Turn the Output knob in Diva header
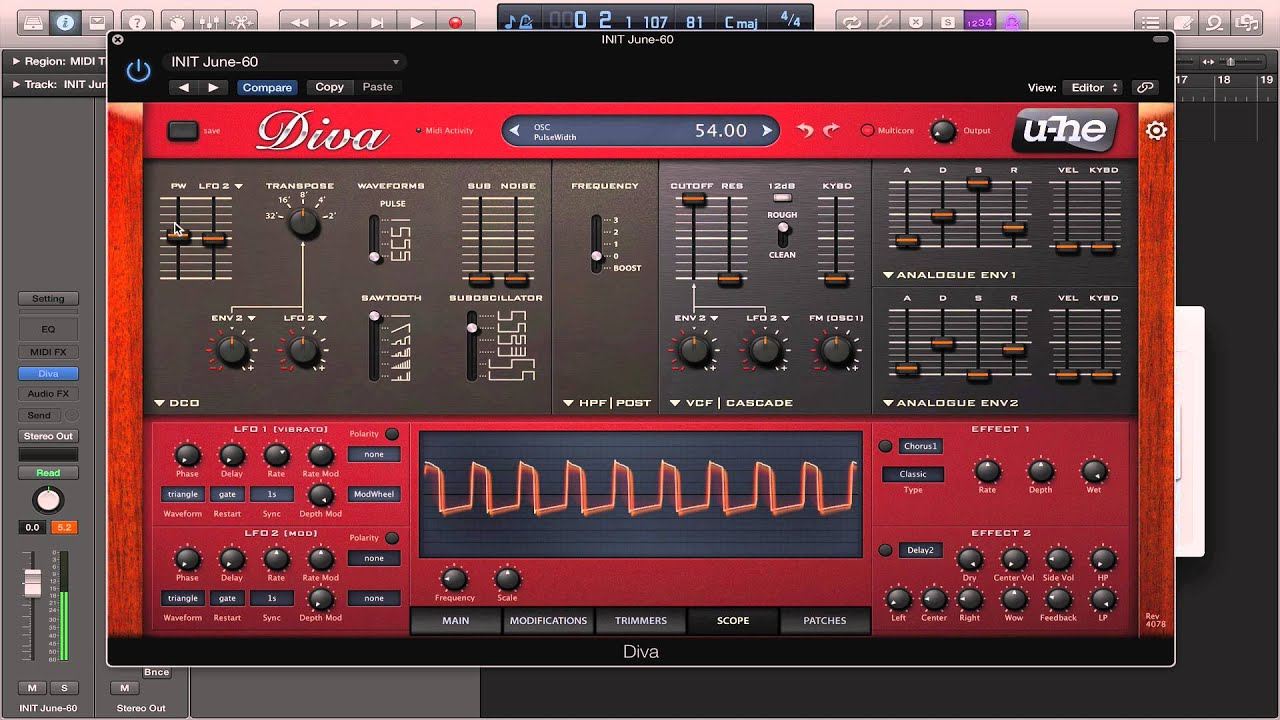The image size is (1280, 720). [x=943, y=131]
